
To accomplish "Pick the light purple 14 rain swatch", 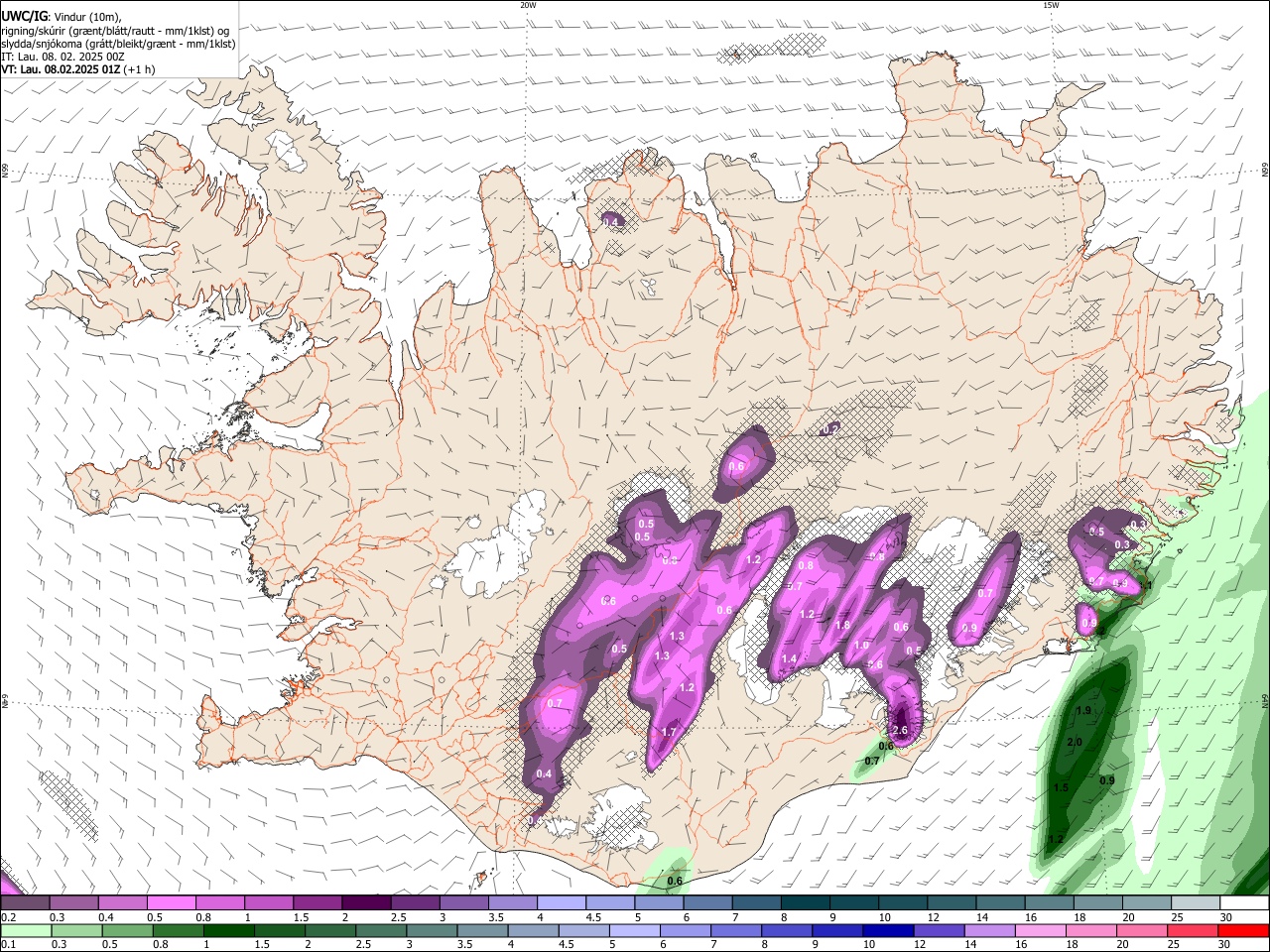I will 989,930.
